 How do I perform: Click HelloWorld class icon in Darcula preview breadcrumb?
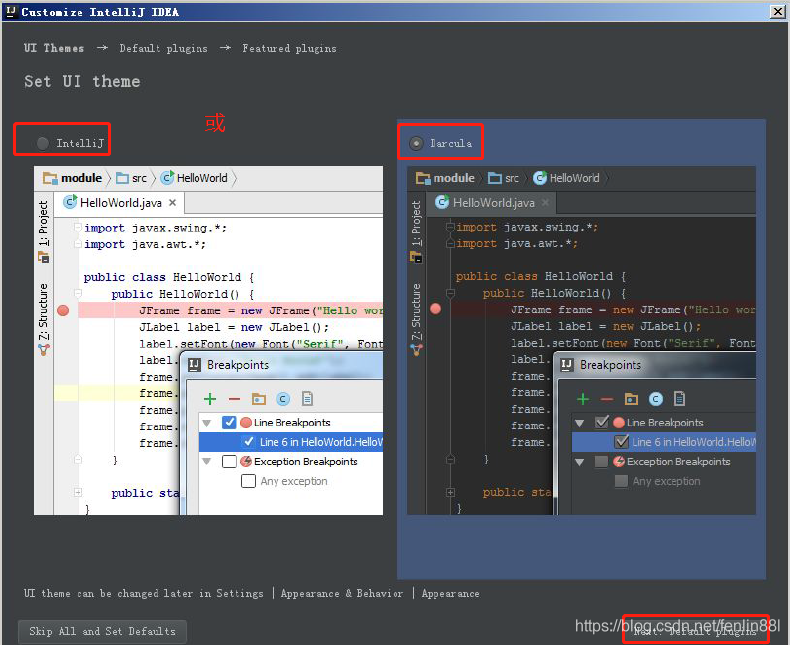(x=540, y=178)
